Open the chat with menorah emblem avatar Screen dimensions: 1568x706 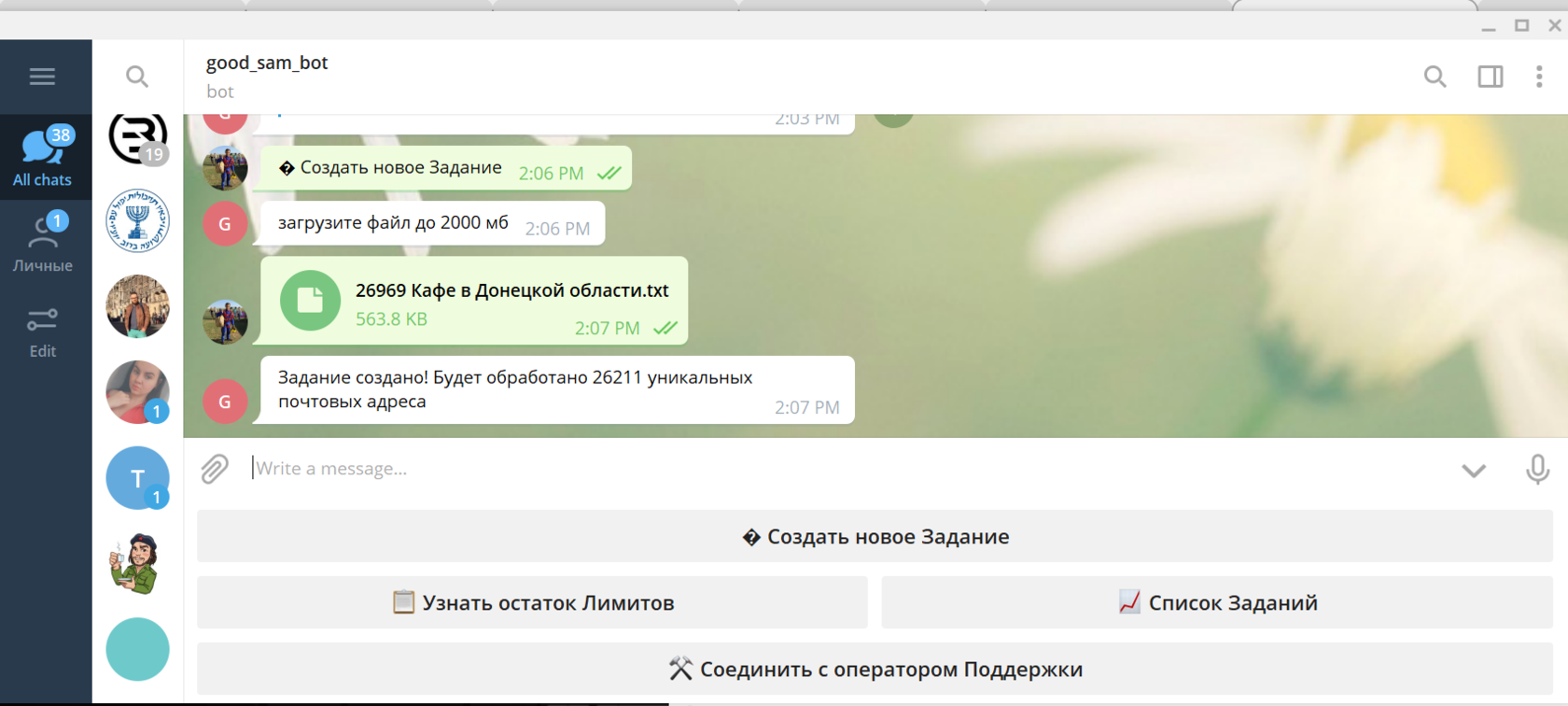[137, 221]
